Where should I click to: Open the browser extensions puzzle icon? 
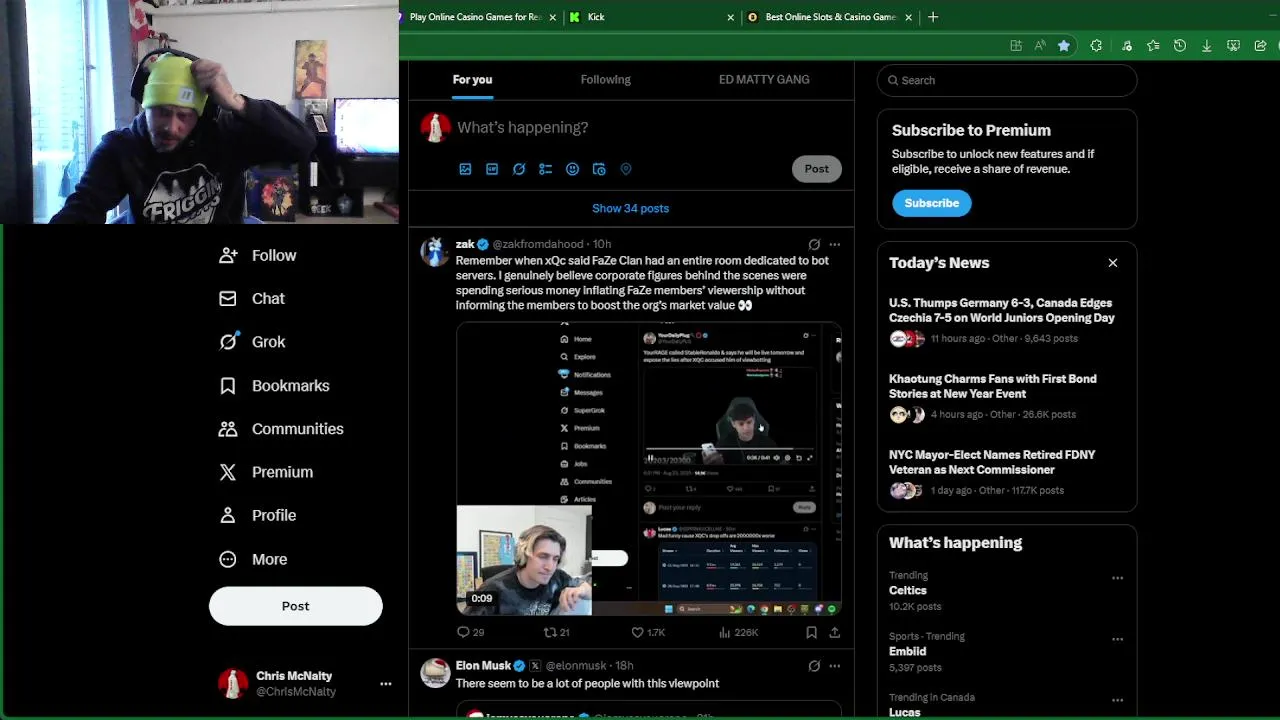point(1096,45)
